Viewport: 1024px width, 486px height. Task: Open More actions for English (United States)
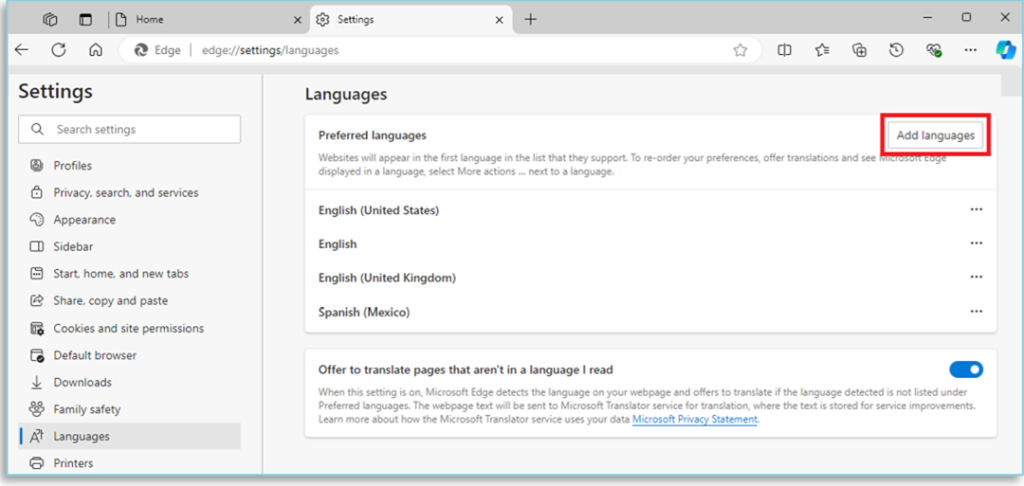pyautogui.click(x=976, y=210)
